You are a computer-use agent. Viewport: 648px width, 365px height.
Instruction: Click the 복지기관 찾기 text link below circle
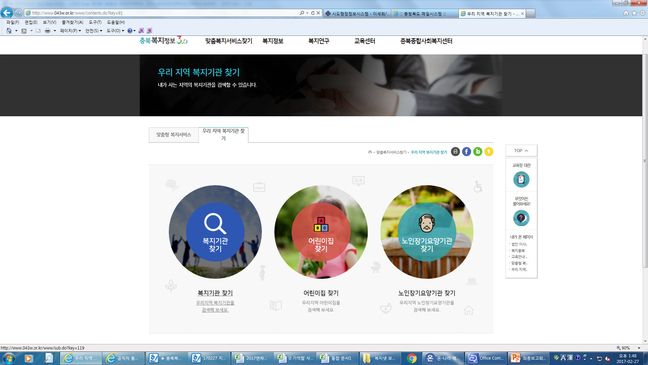pos(215,293)
